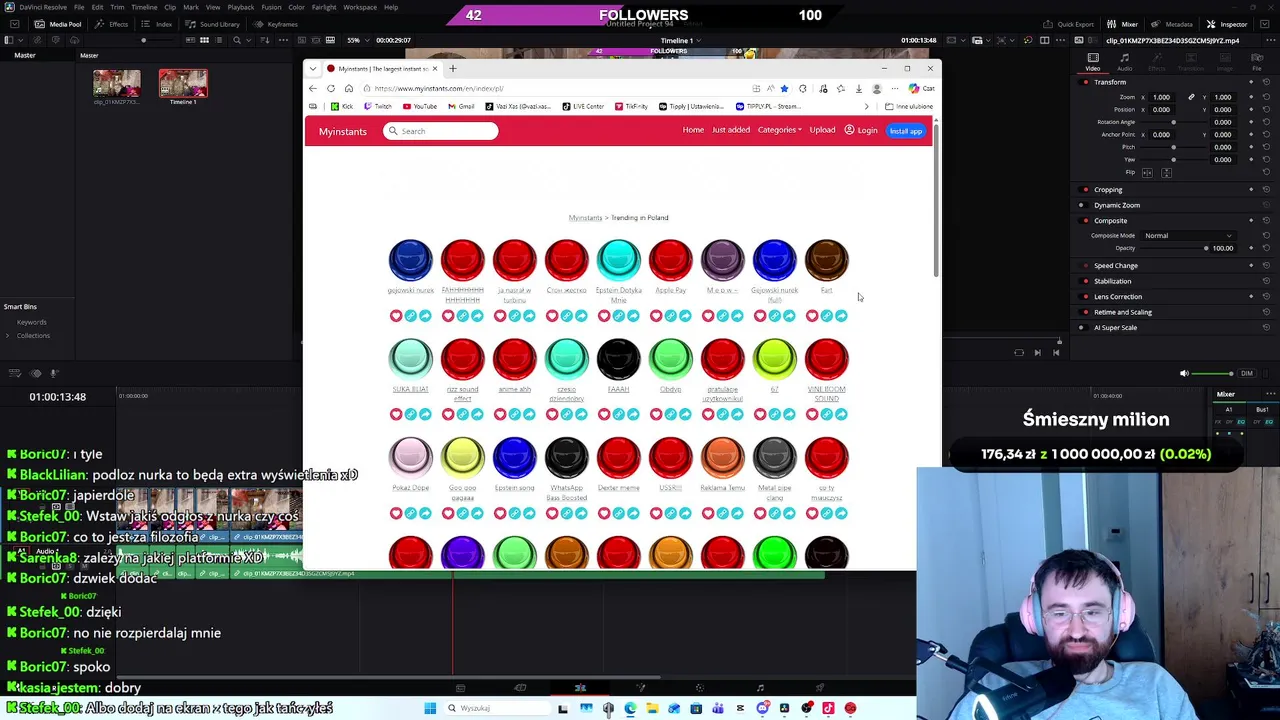The width and height of the screenshot is (1280, 720).
Task: Copy link of the Apple Pay sound
Action: tap(671, 316)
